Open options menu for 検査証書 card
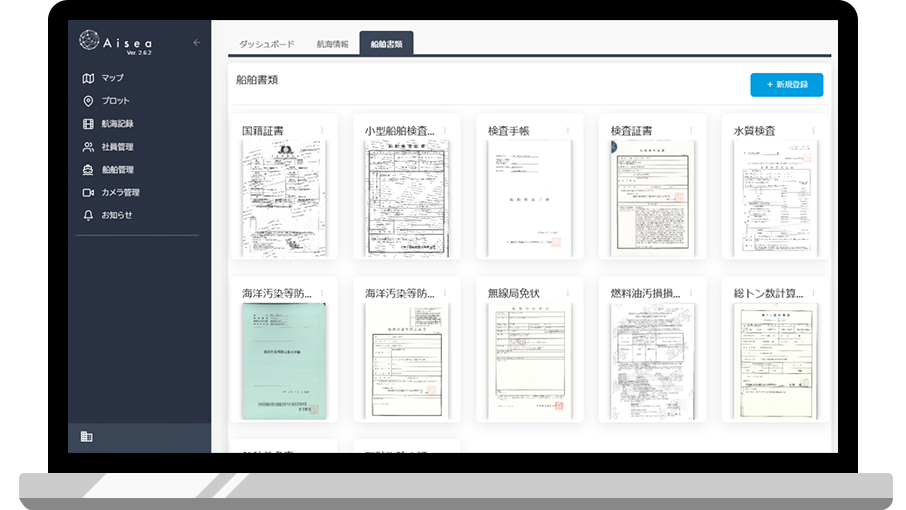906x510 pixels. tap(691, 131)
